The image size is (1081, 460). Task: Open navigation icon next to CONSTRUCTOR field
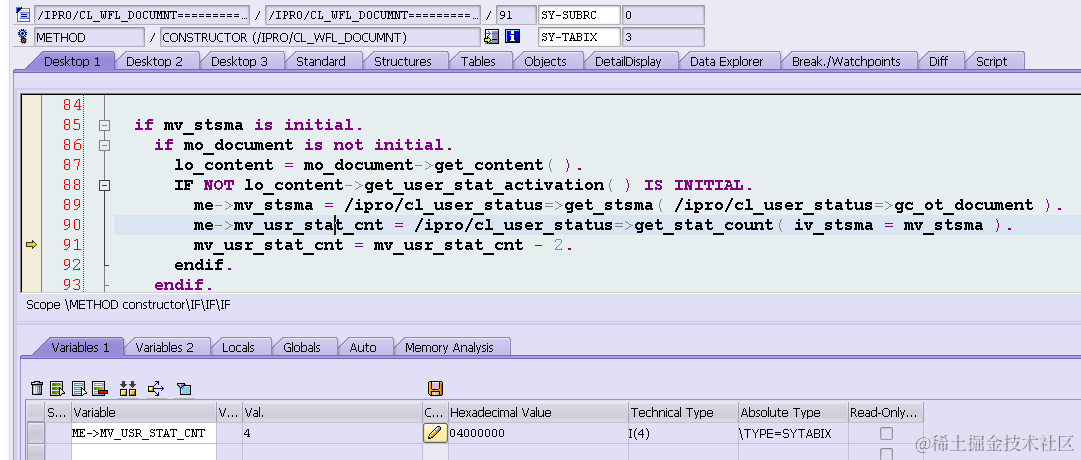point(491,37)
